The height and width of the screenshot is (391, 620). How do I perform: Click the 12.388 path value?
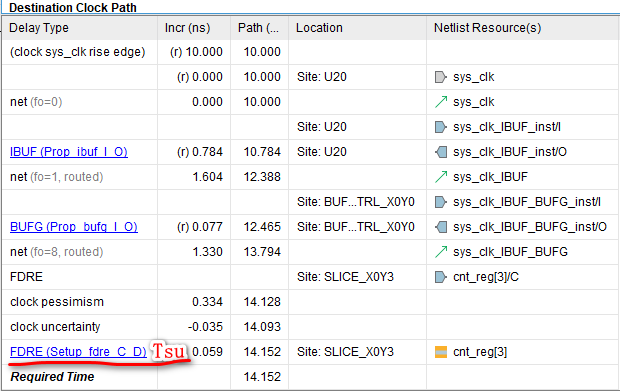click(262, 177)
